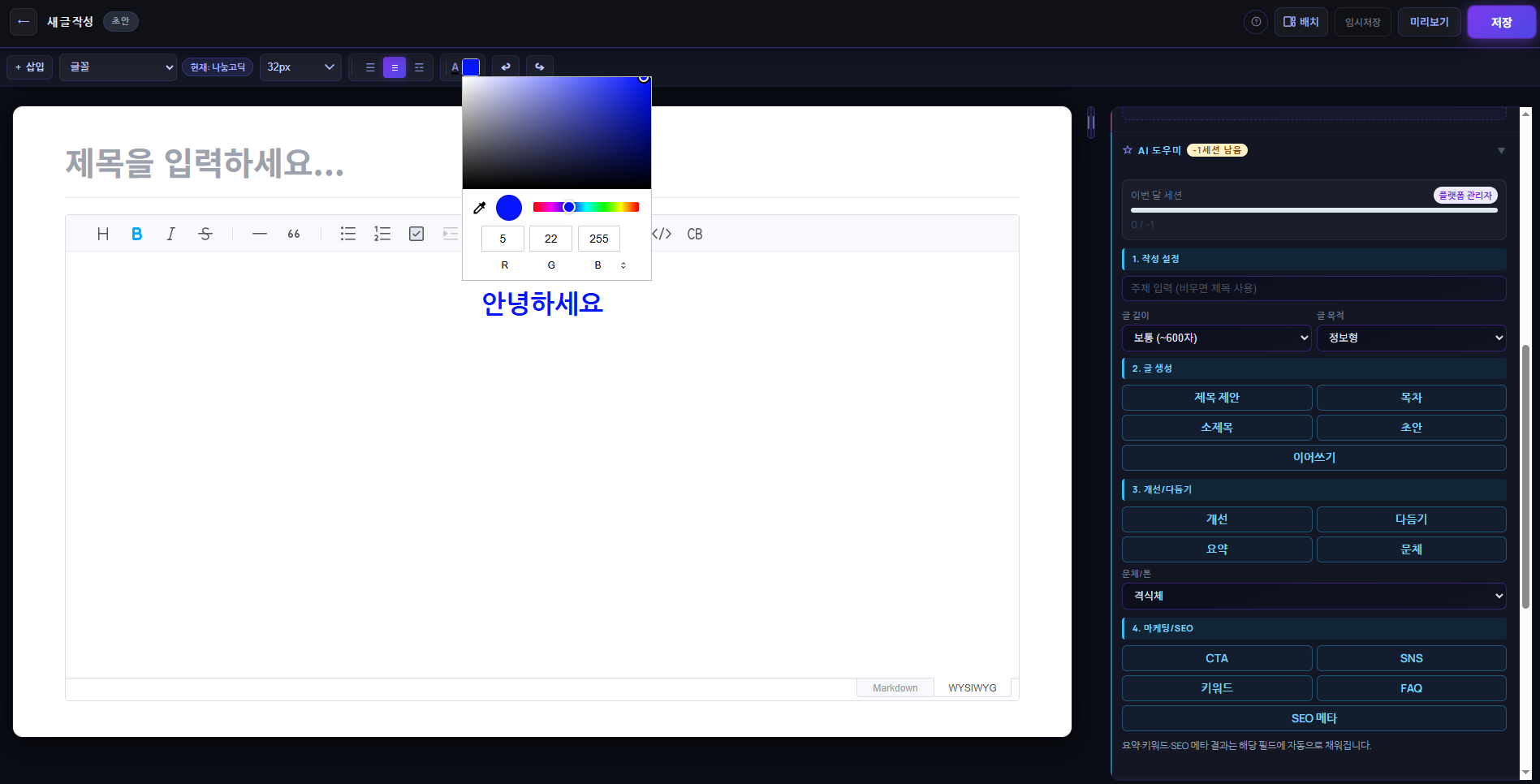This screenshot has width=1540, height=784.
Task: Apply strikethrough formatting
Action: [205, 234]
